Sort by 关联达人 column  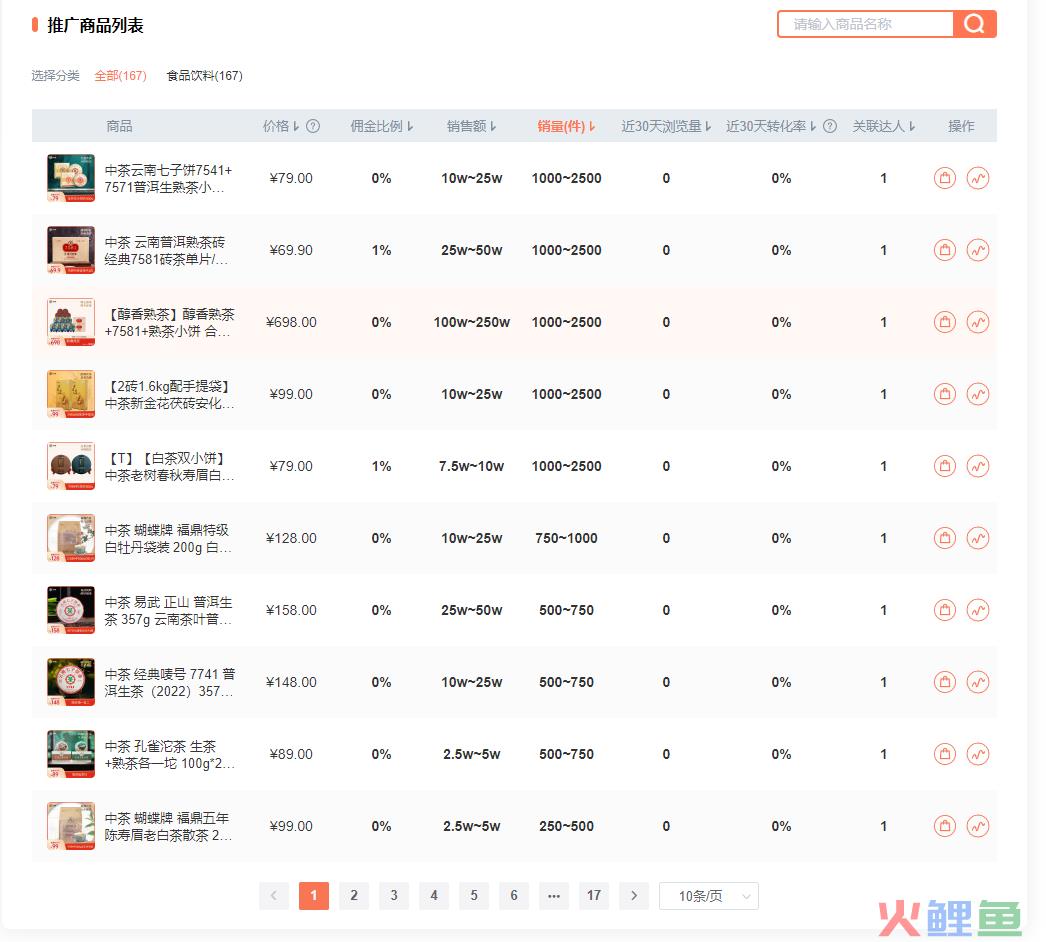[x=883, y=126]
